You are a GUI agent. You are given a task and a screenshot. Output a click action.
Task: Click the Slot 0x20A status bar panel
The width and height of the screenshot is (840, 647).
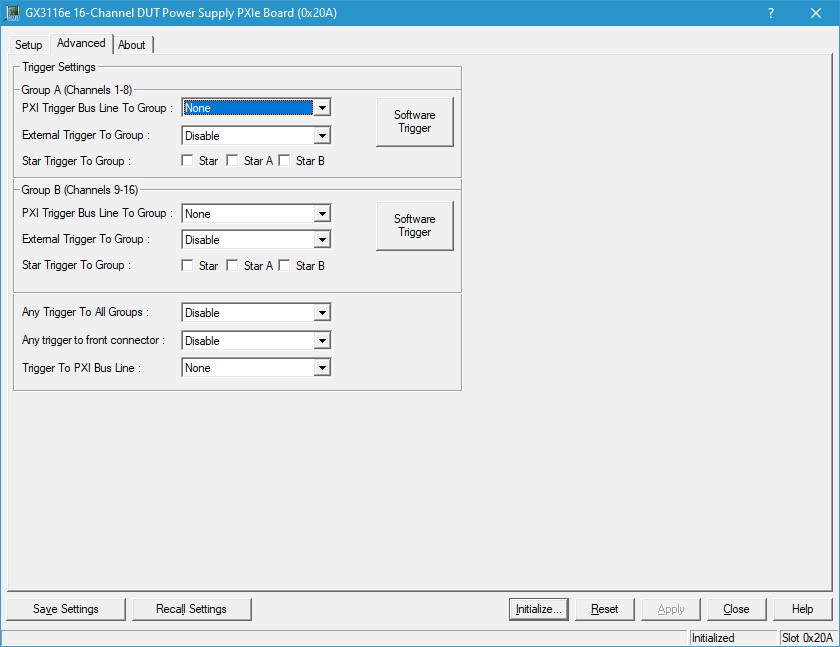tap(806, 638)
